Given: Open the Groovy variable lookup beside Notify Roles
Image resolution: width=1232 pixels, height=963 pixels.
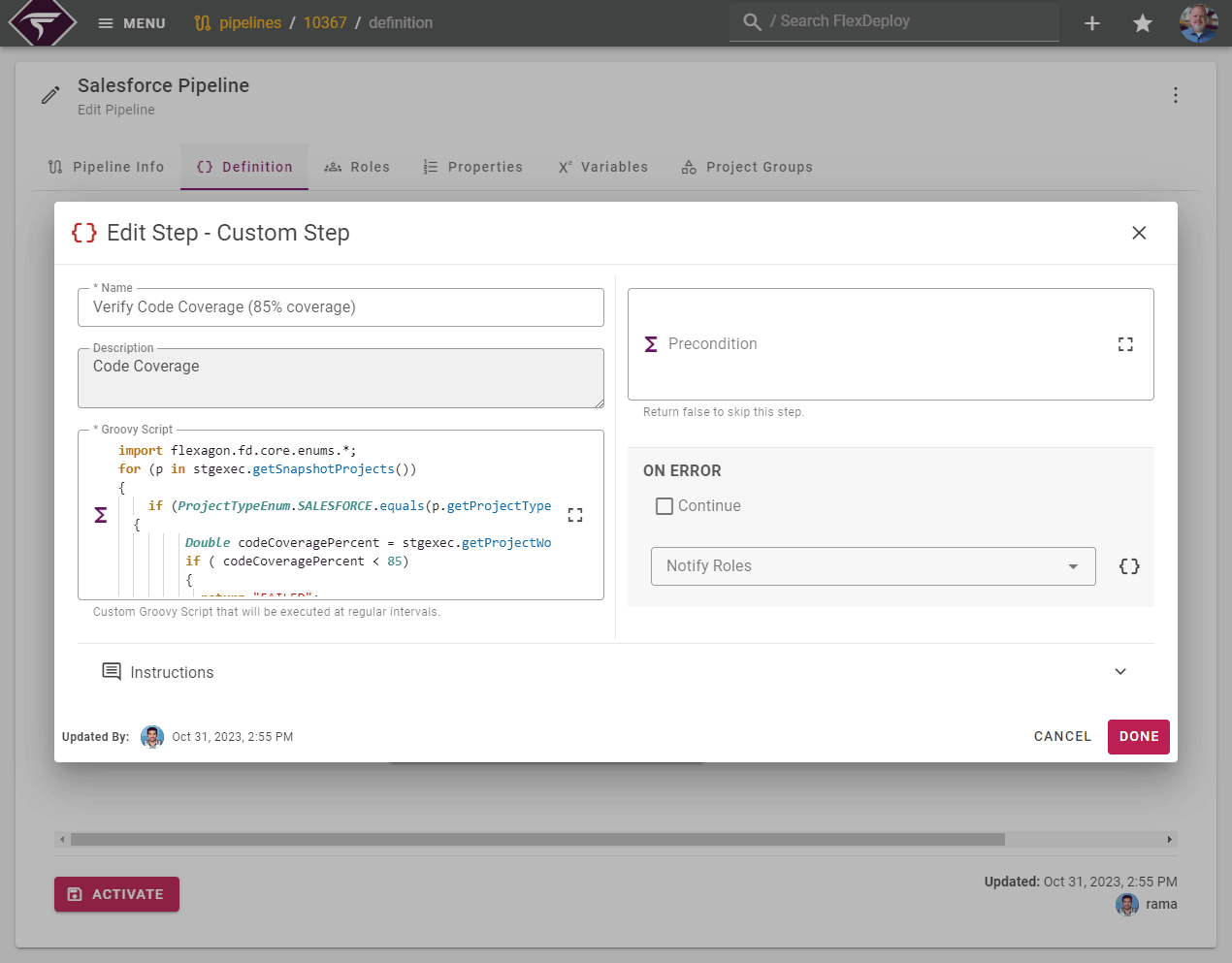Looking at the screenshot, I should (x=1128, y=566).
